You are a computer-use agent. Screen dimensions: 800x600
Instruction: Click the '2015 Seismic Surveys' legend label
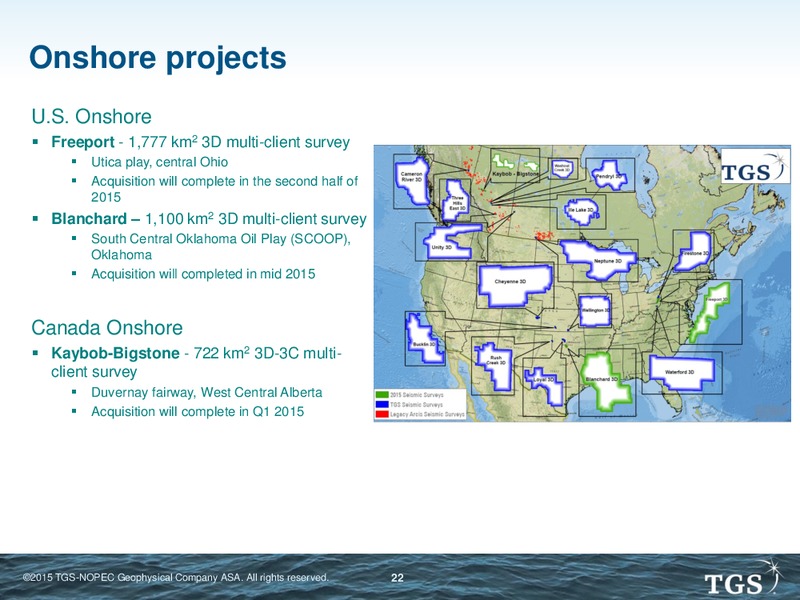coord(417,394)
